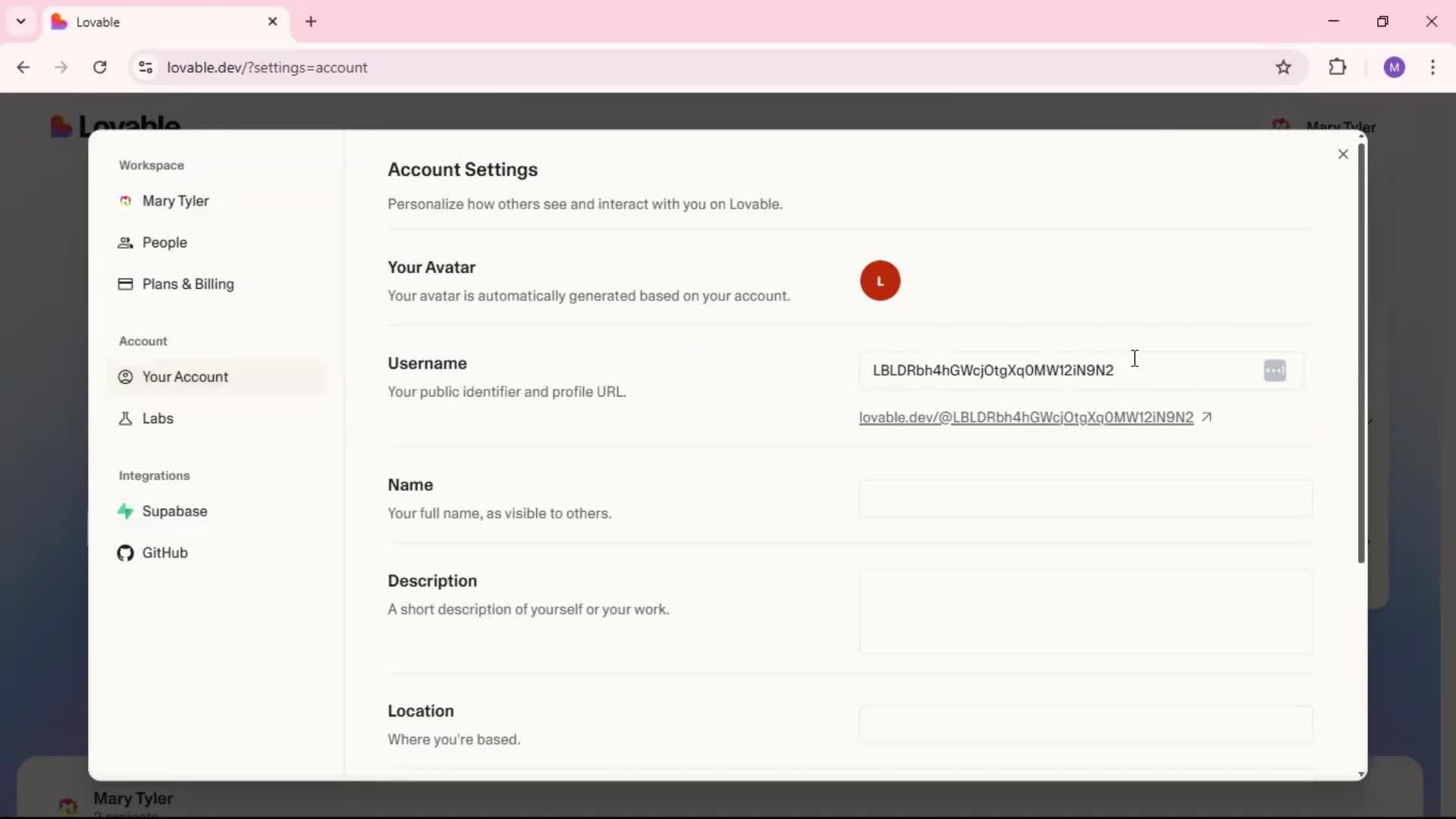Click the browser address bar URL

(267, 67)
